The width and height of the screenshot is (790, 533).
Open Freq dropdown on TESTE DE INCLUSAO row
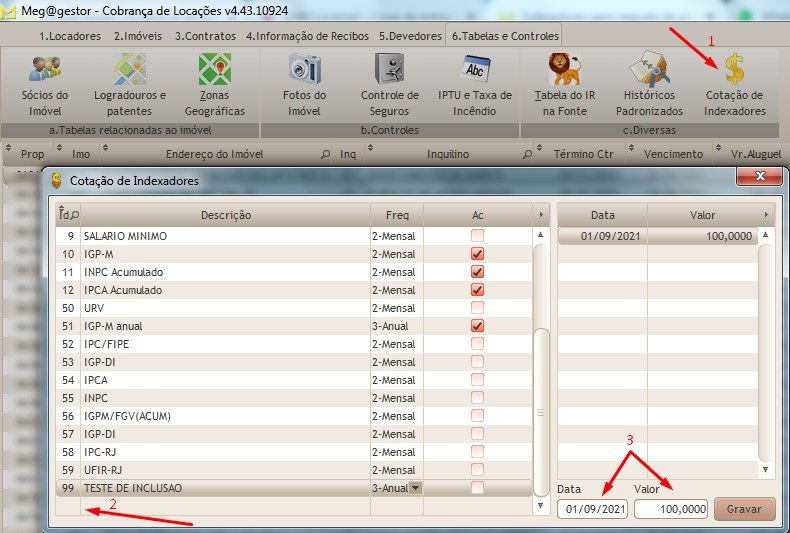pos(415,488)
